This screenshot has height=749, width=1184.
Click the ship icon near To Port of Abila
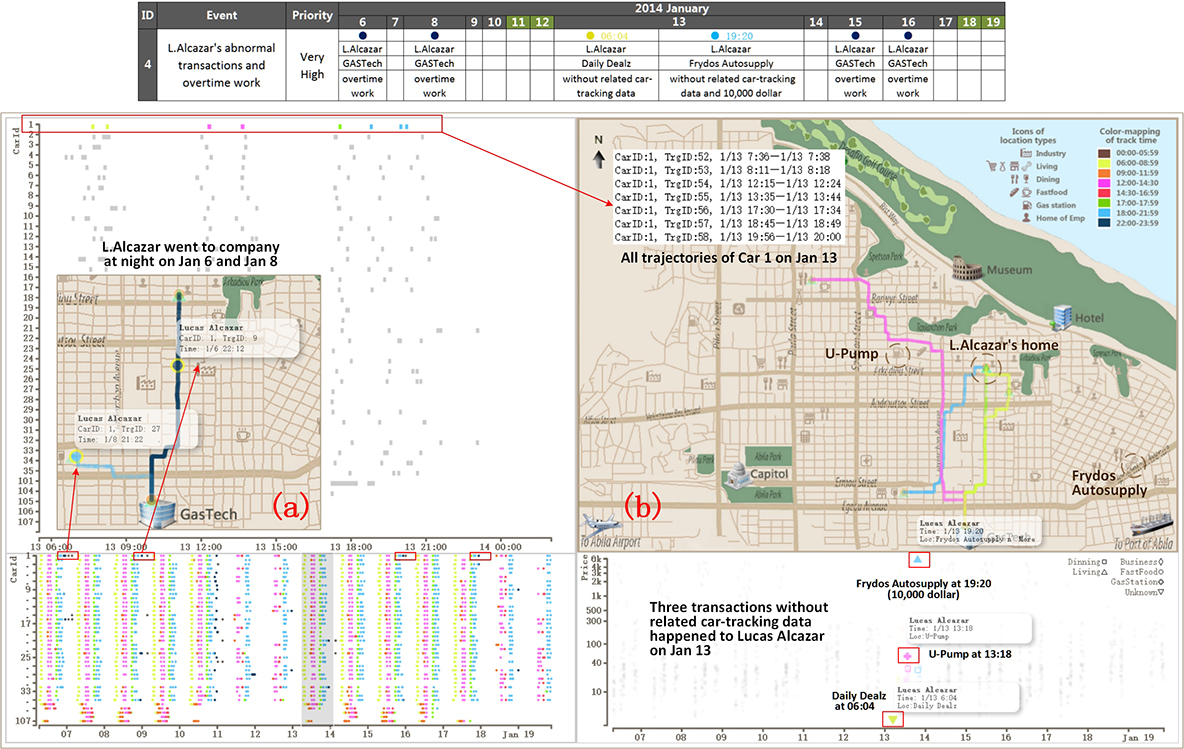(1153, 525)
